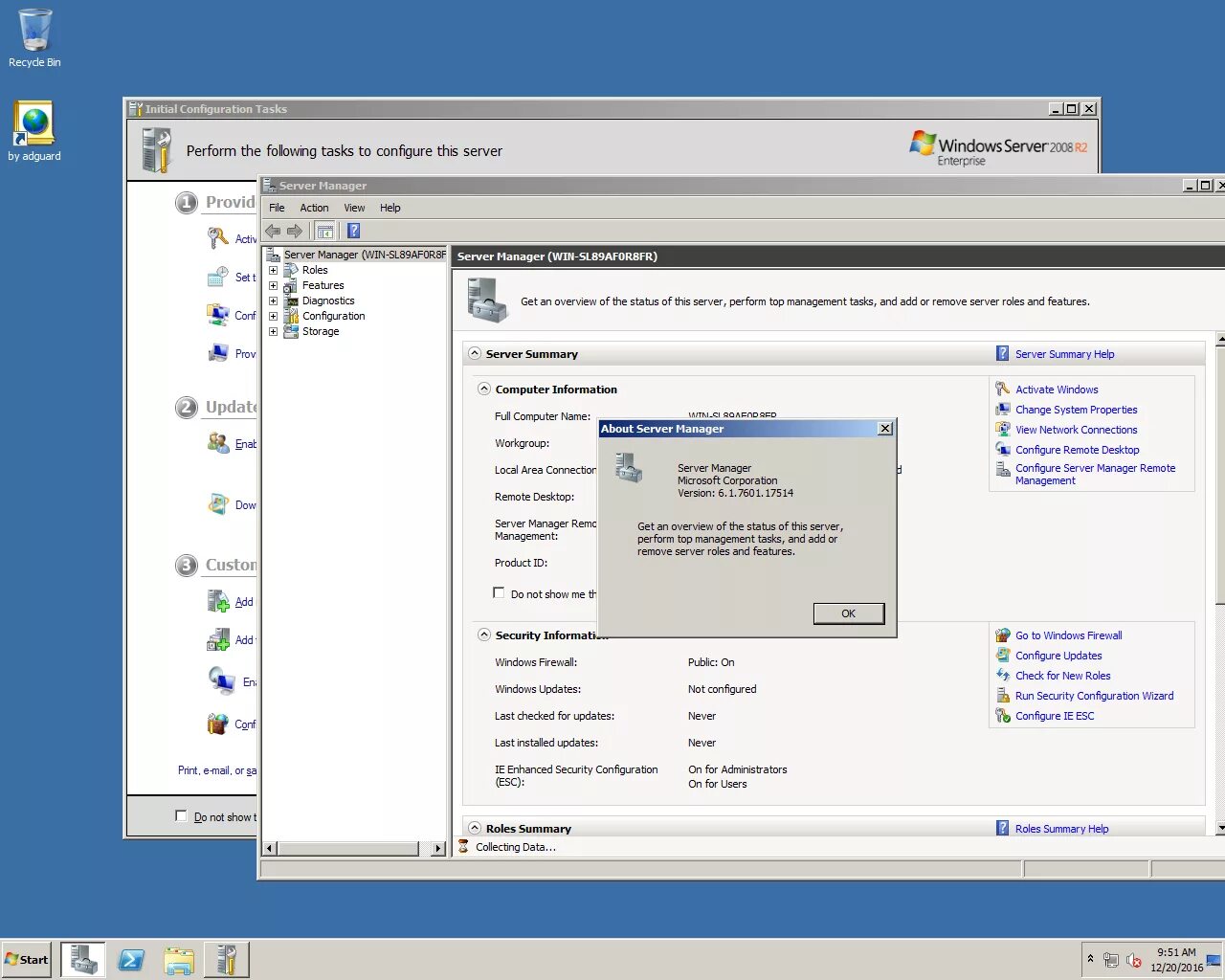Click Download updates icon in Initial Configuration Tasks
The width and height of the screenshot is (1225, 980).
(x=218, y=503)
